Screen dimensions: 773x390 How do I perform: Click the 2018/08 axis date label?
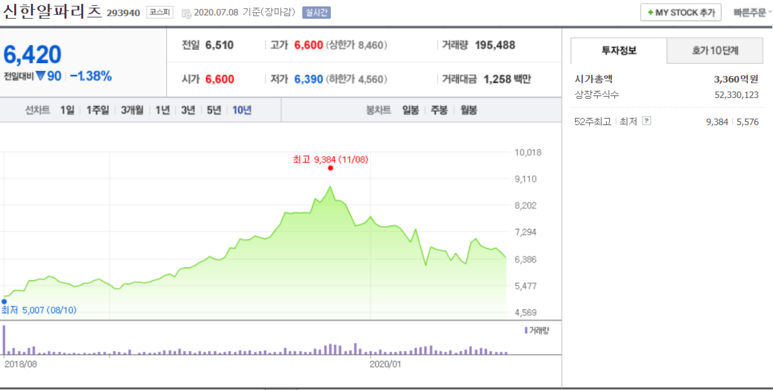pyautogui.click(x=21, y=364)
